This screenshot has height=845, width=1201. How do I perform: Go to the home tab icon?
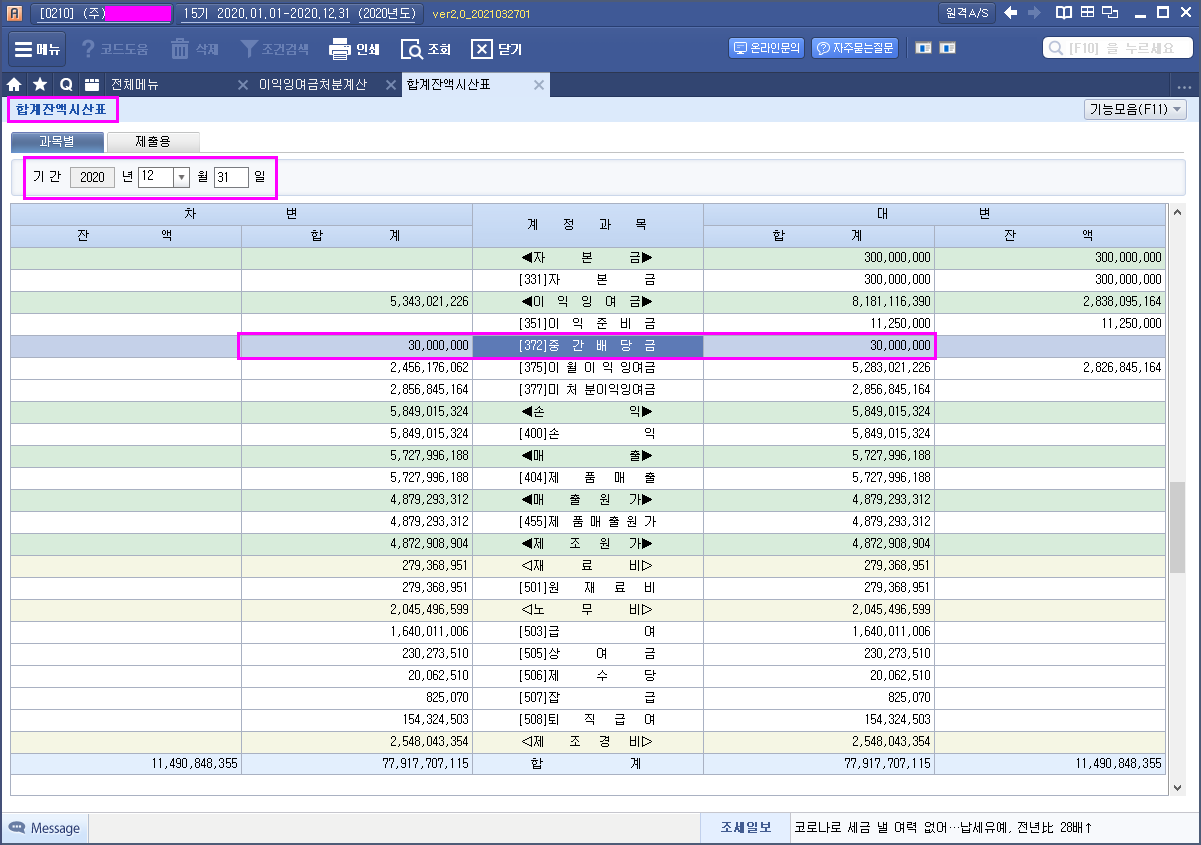coord(15,85)
